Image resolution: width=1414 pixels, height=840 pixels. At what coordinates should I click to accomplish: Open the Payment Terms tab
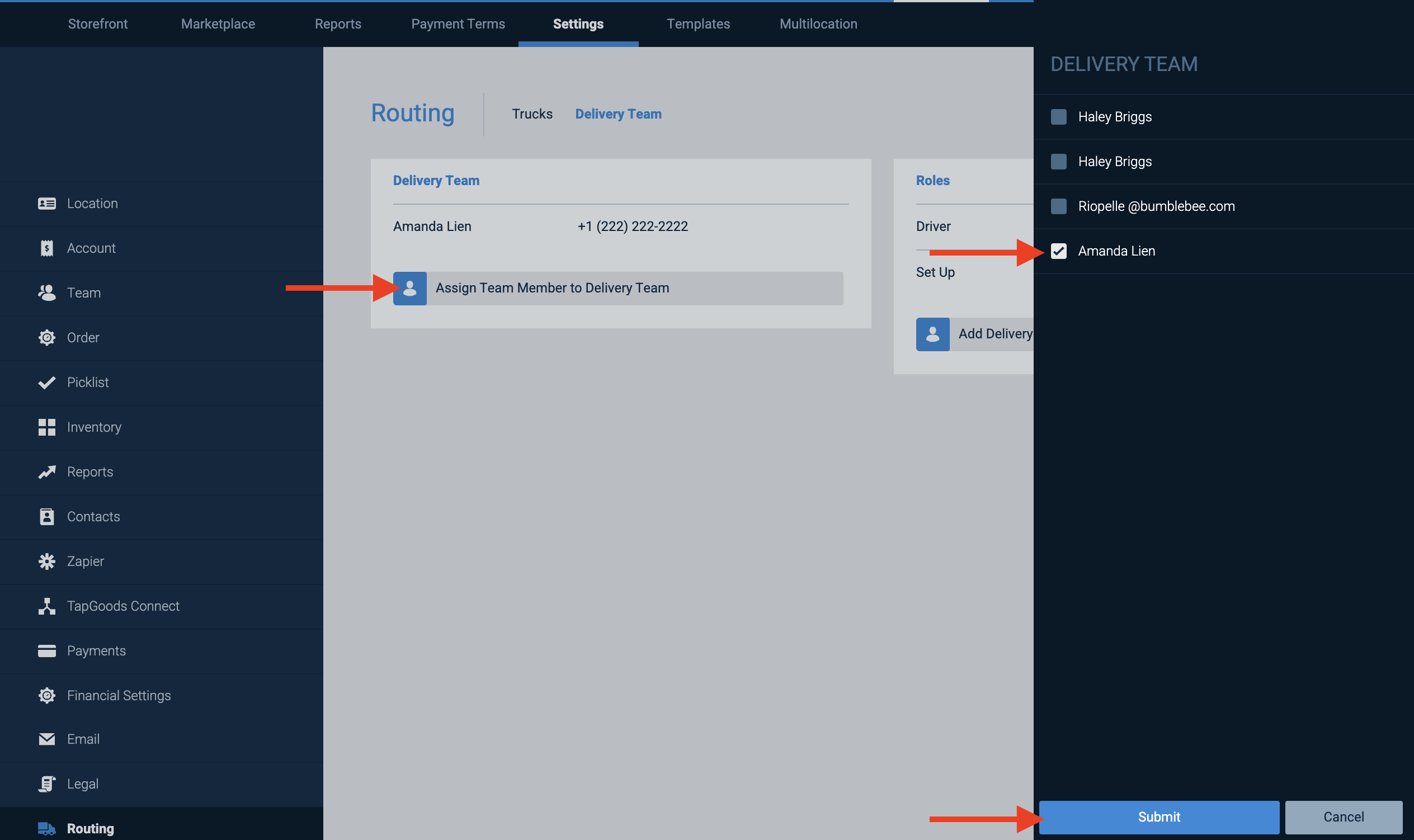pos(458,24)
